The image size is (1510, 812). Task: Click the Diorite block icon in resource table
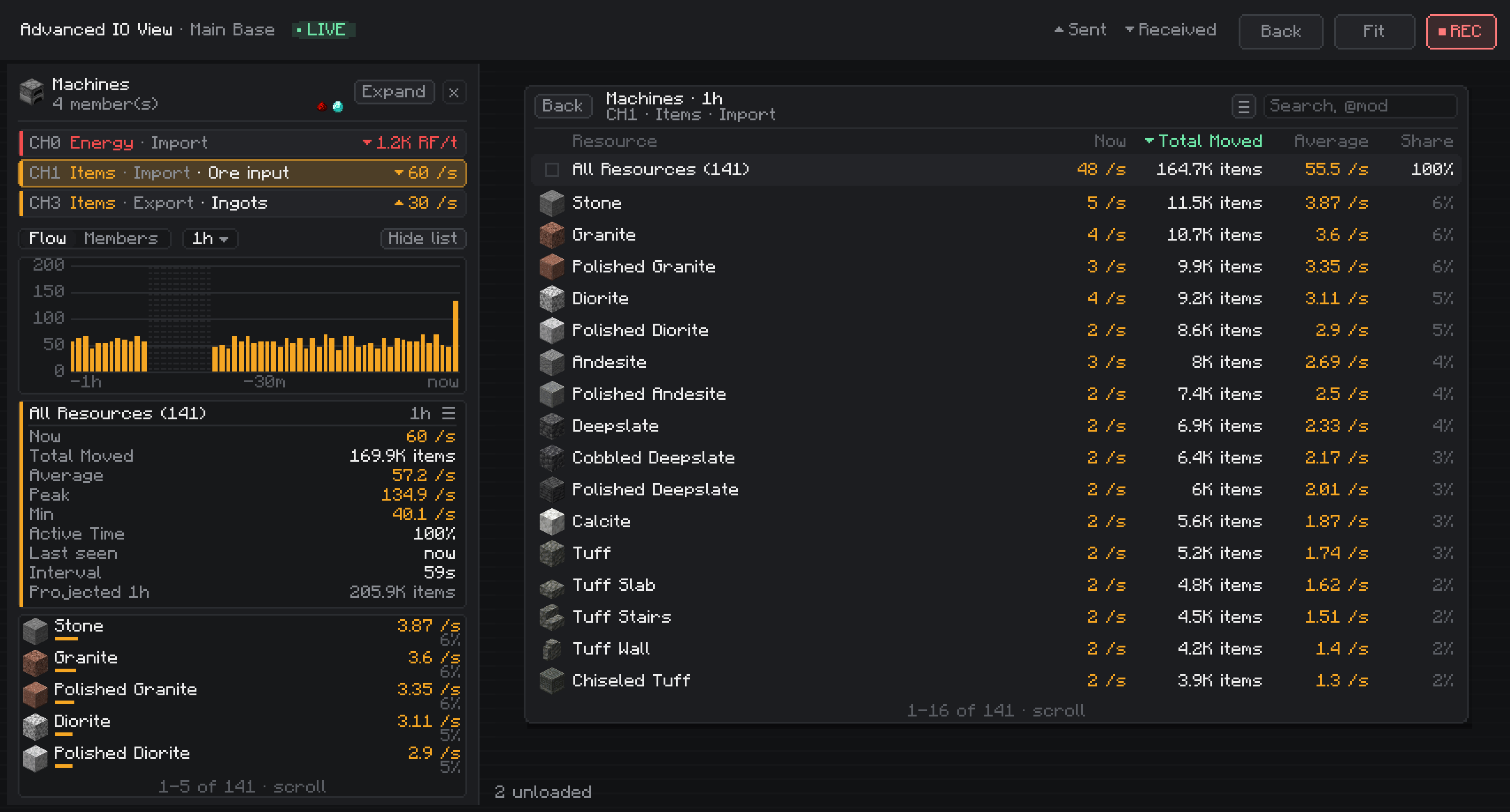[x=552, y=298]
